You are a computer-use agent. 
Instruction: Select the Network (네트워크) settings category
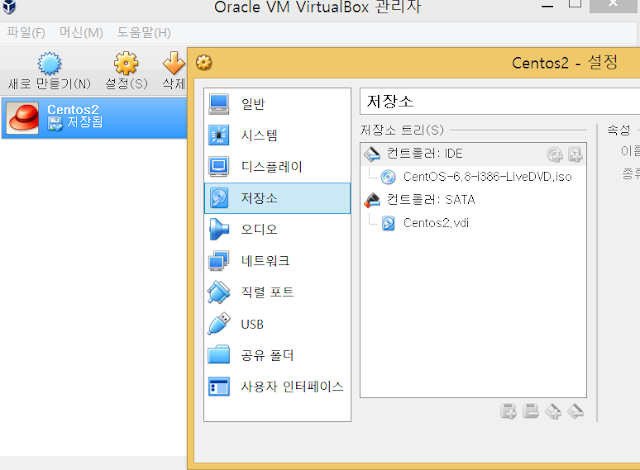click(x=277, y=261)
